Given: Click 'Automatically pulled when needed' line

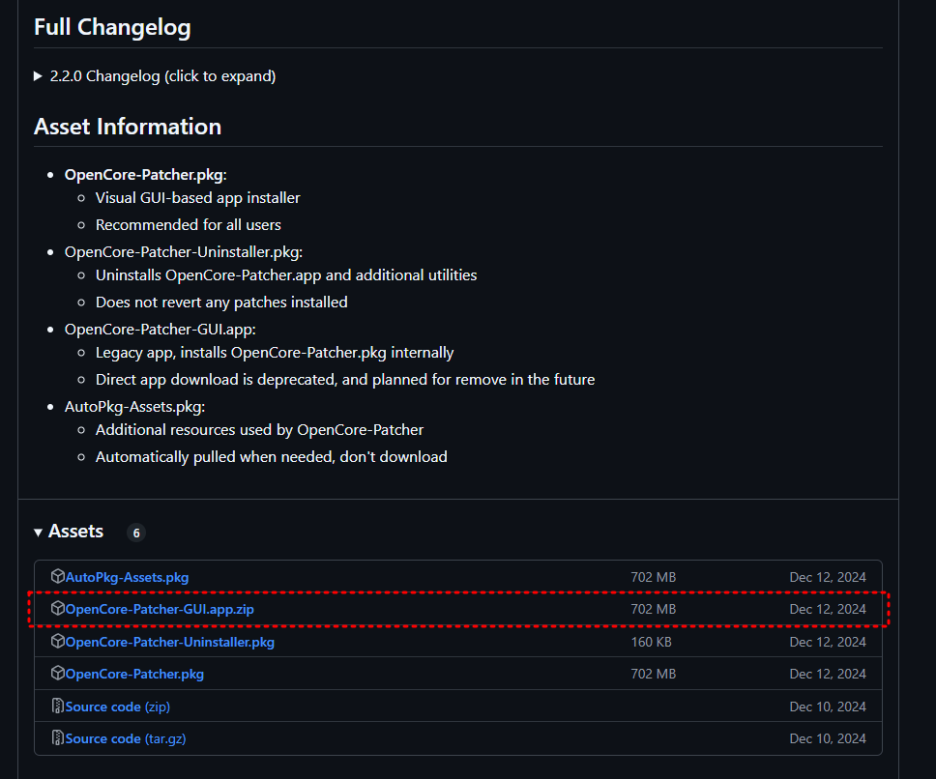Looking at the screenshot, I should [271, 457].
